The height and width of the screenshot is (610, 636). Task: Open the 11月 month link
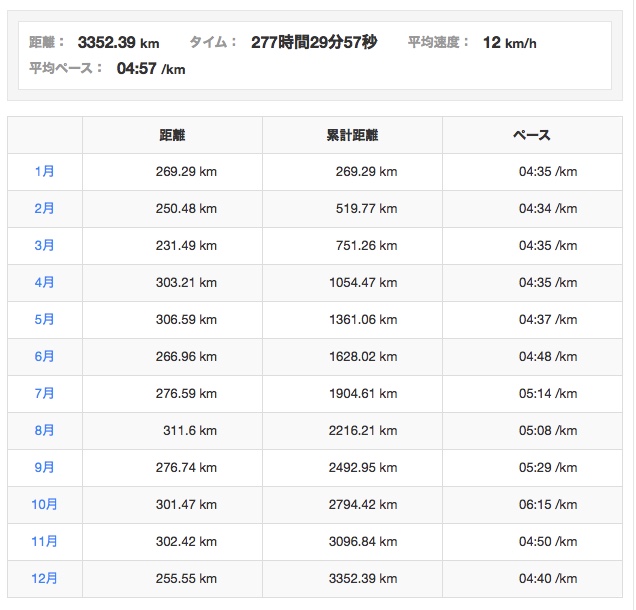44,542
